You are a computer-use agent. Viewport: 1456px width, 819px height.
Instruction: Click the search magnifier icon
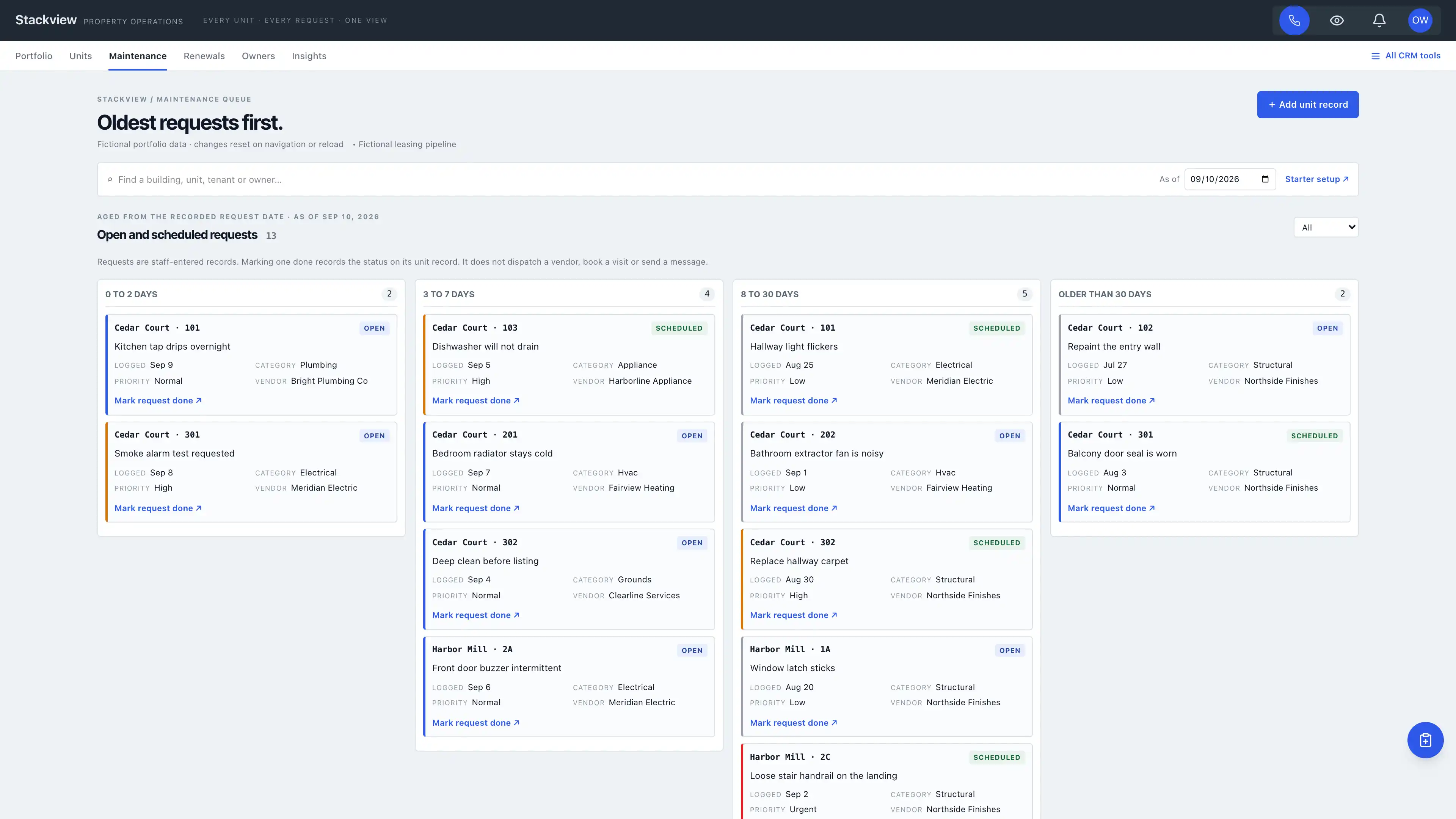(110, 180)
